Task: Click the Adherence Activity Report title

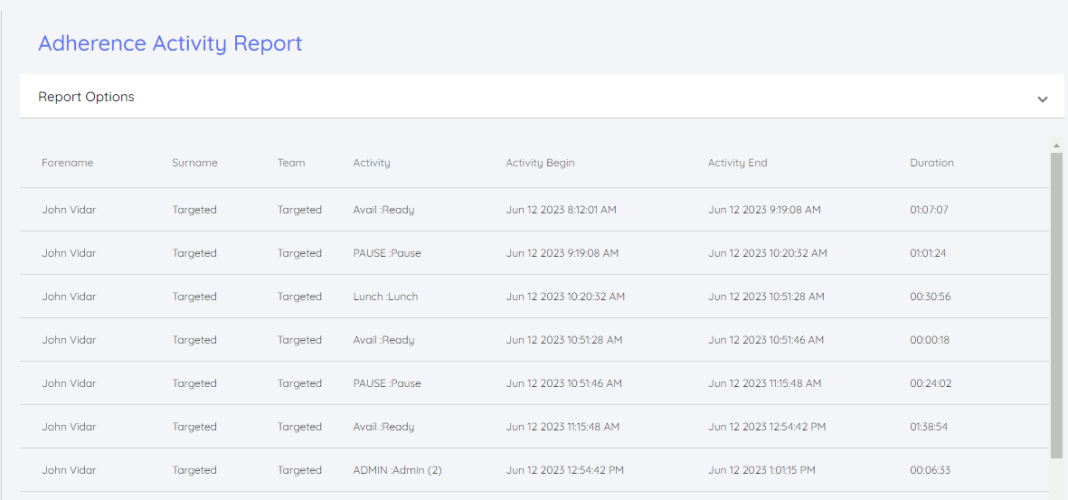Action: pos(170,43)
